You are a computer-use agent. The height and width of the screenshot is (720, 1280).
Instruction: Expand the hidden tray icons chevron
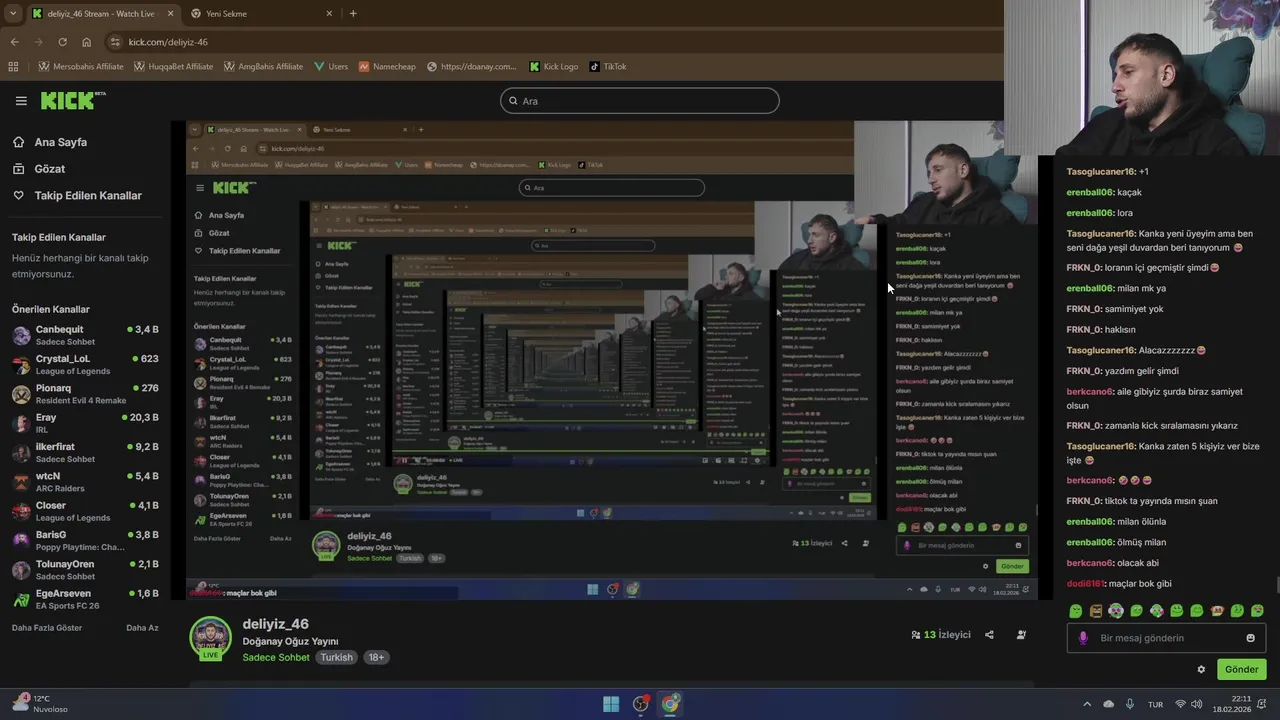[1087, 704]
